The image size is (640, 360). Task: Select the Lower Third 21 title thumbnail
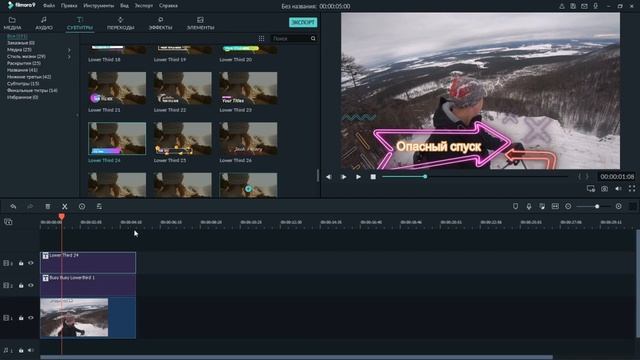[117, 88]
